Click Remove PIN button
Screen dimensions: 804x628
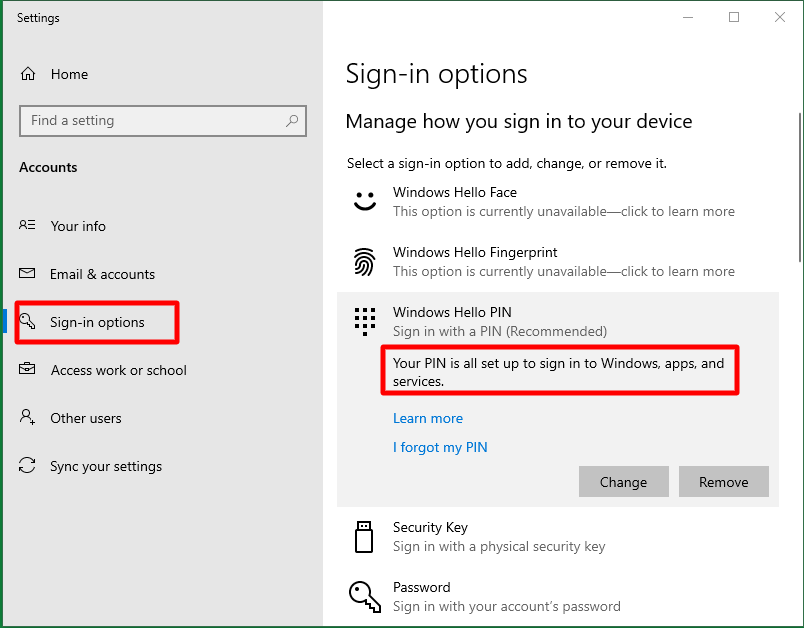click(x=723, y=481)
